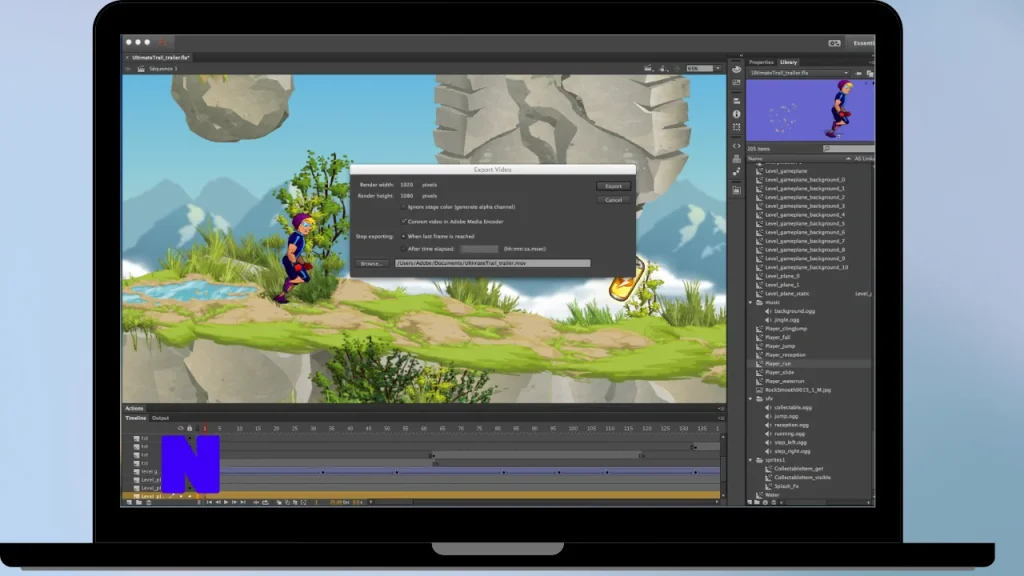The image size is (1024, 576).
Task: Click the Render width field
Action: (x=407, y=185)
